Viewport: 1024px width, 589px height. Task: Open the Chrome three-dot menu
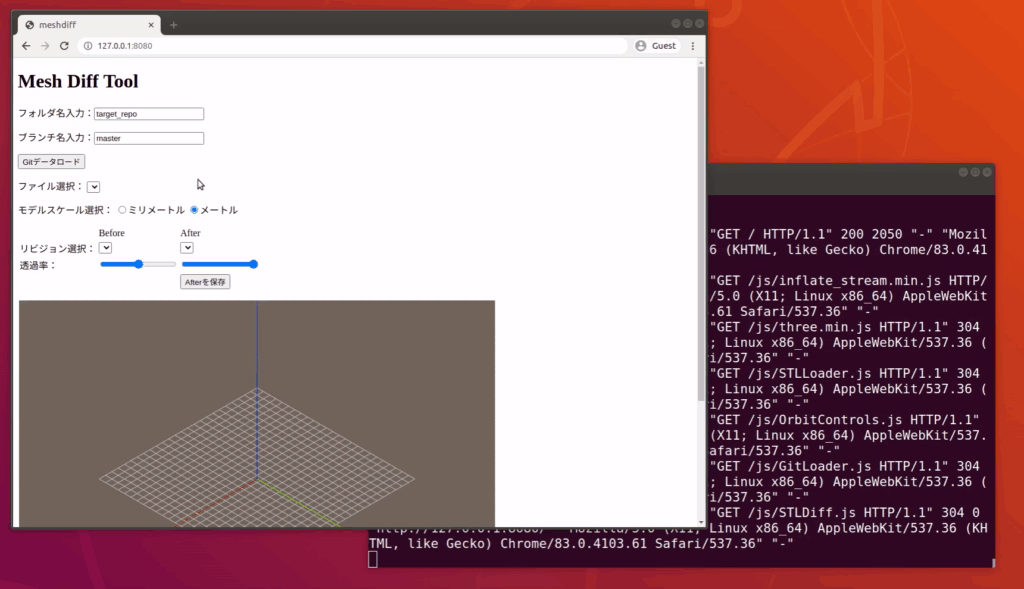693,46
